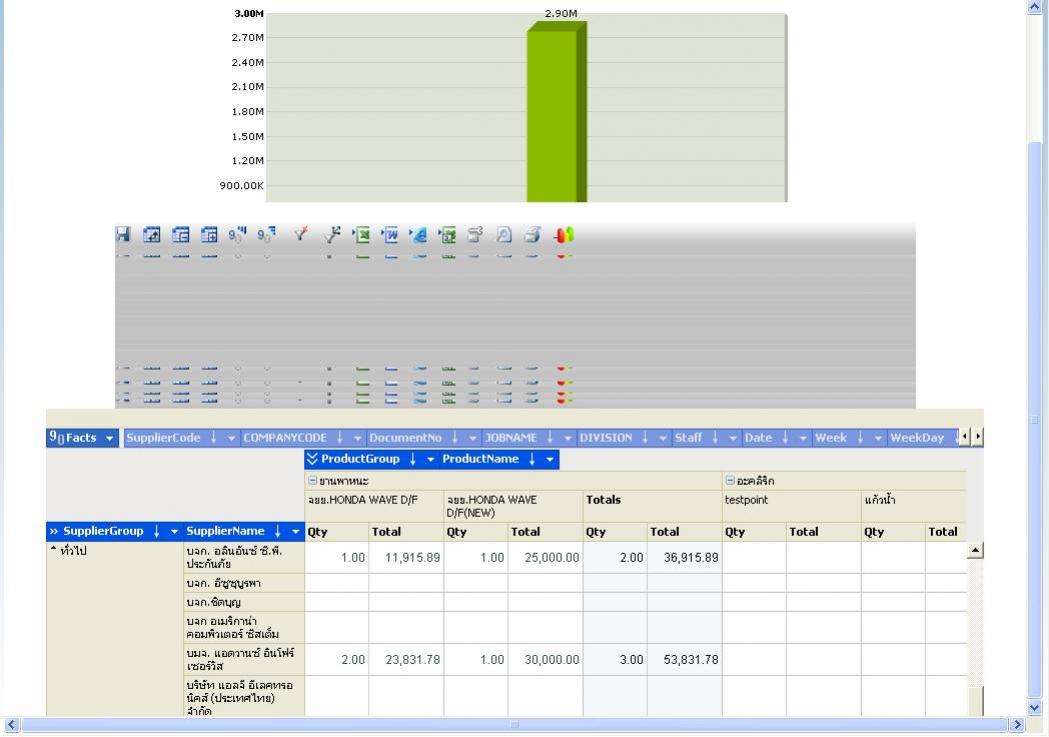The height and width of the screenshot is (737, 1049).
Task: Click the filter icon with red X
Action: tap(300, 234)
